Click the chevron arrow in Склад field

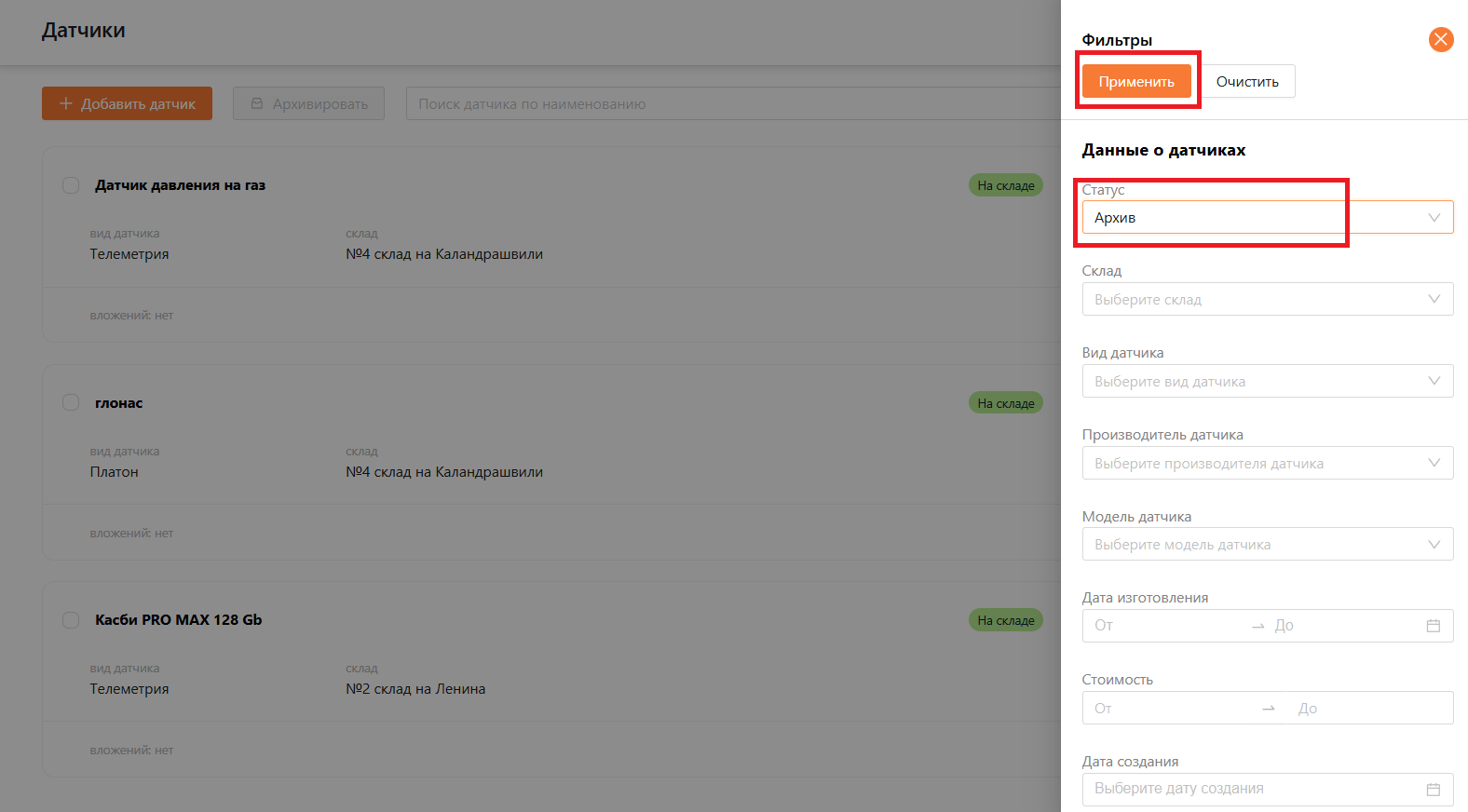[1434, 299]
